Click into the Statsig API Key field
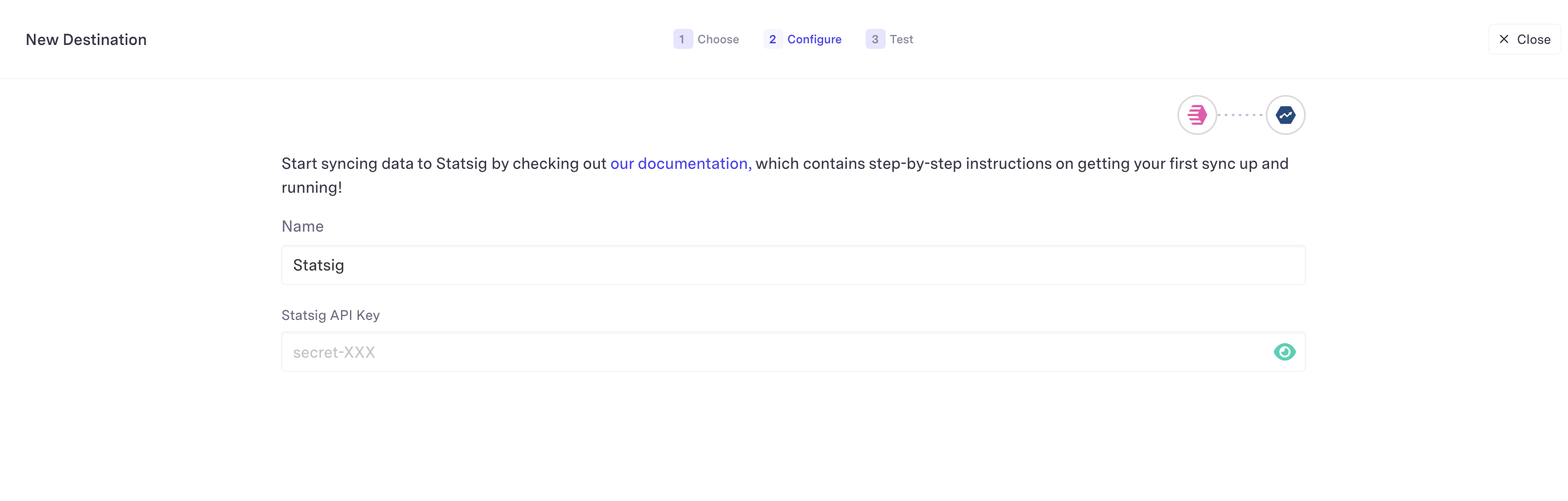 pos(773,353)
